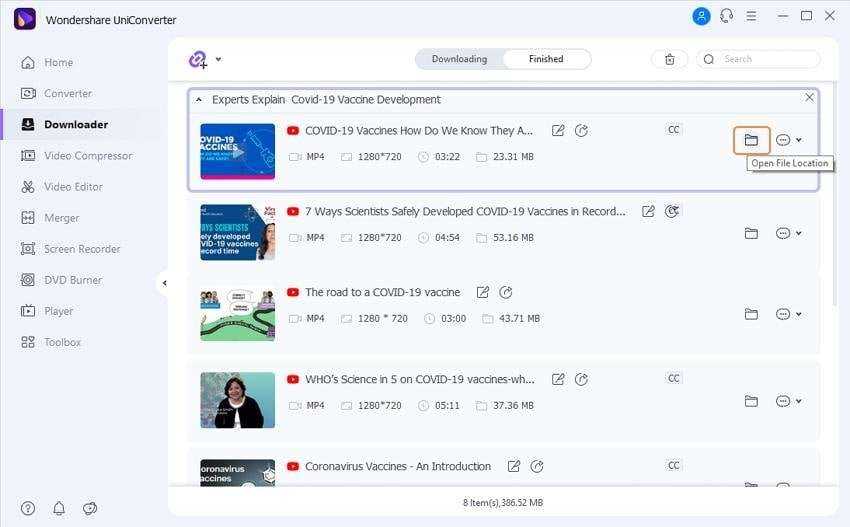This screenshot has height=527, width=850.
Task: Open Video Compressor in the sidebar
Action: (x=87, y=156)
